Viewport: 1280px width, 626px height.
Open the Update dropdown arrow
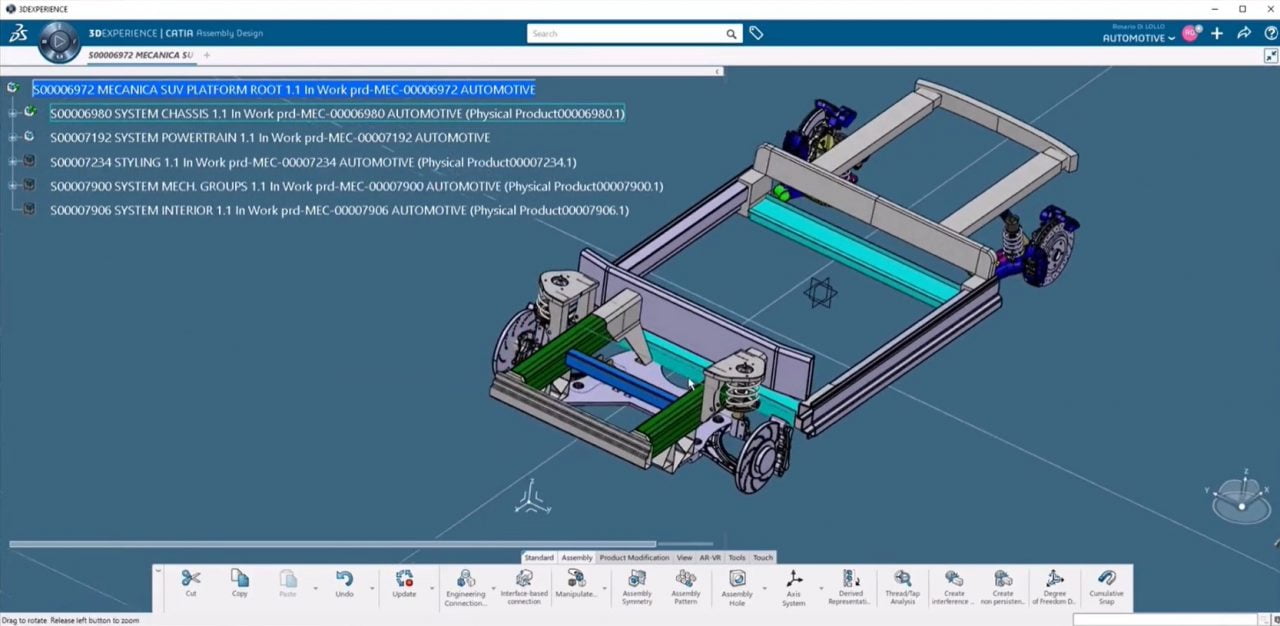coord(432,589)
